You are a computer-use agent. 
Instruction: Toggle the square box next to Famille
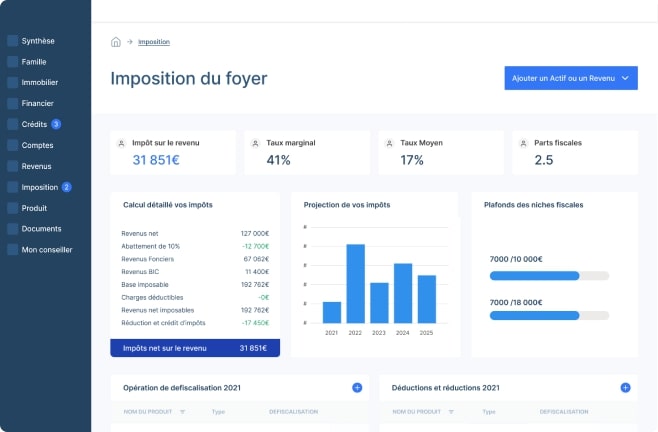(12, 62)
